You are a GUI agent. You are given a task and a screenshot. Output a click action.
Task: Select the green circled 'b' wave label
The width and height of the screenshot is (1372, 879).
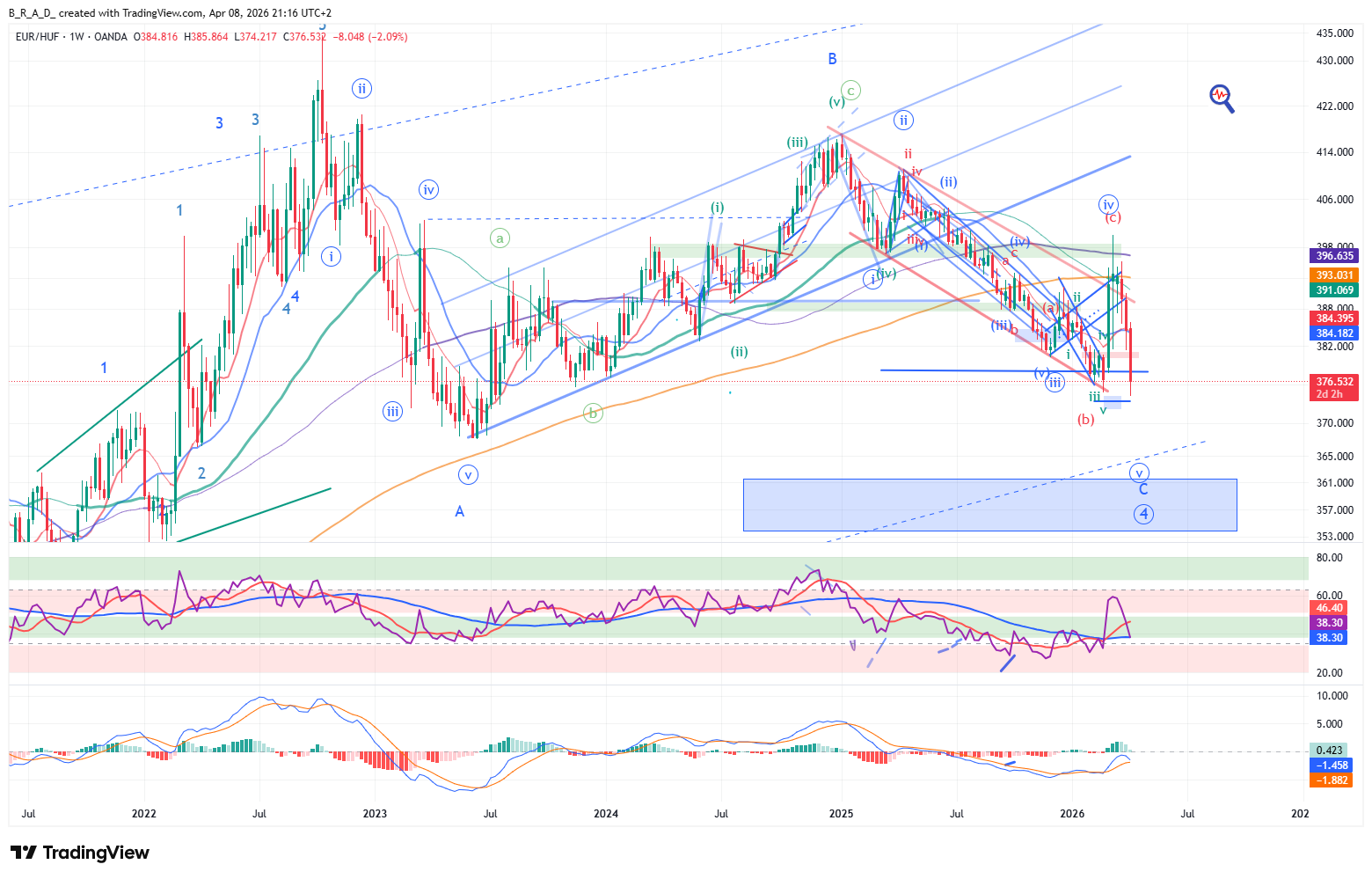[x=593, y=413]
